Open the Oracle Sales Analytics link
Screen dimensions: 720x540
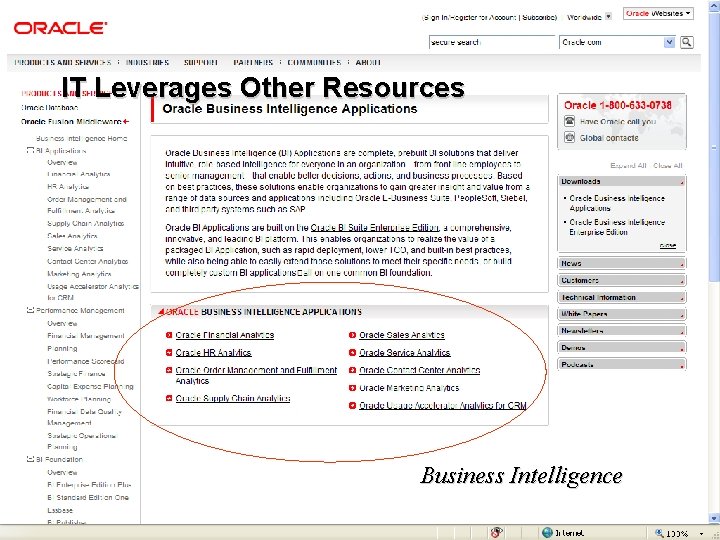tap(402, 335)
